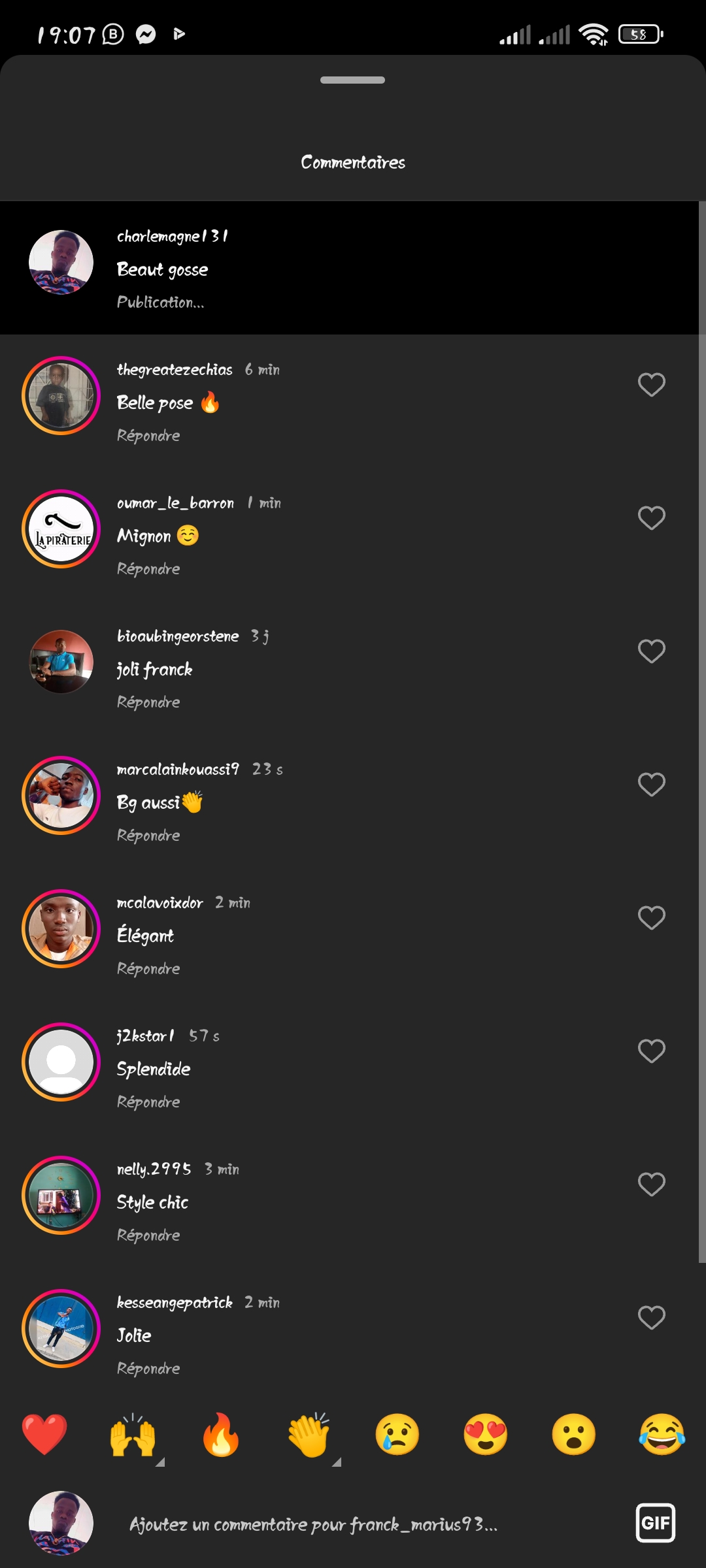The image size is (706, 1568).
Task: Tap the red heart emoji reaction
Action: point(44,1435)
